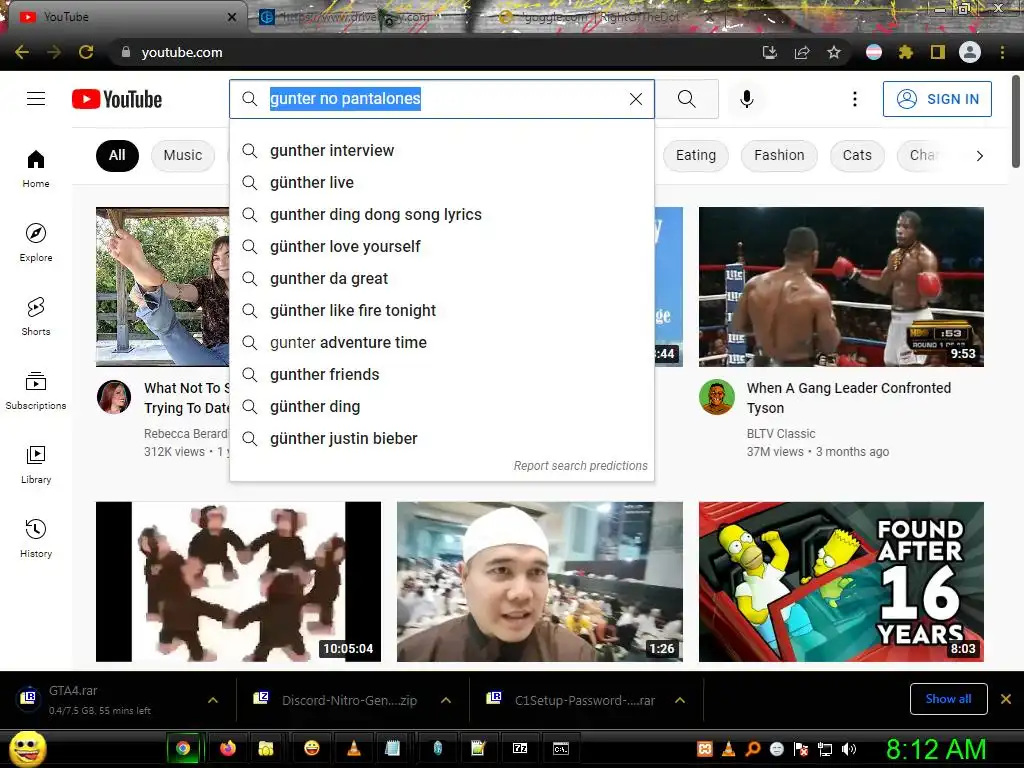The width and height of the screenshot is (1024, 768).
Task: Open VLC cone in the taskbar
Action: click(x=353, y=748)
